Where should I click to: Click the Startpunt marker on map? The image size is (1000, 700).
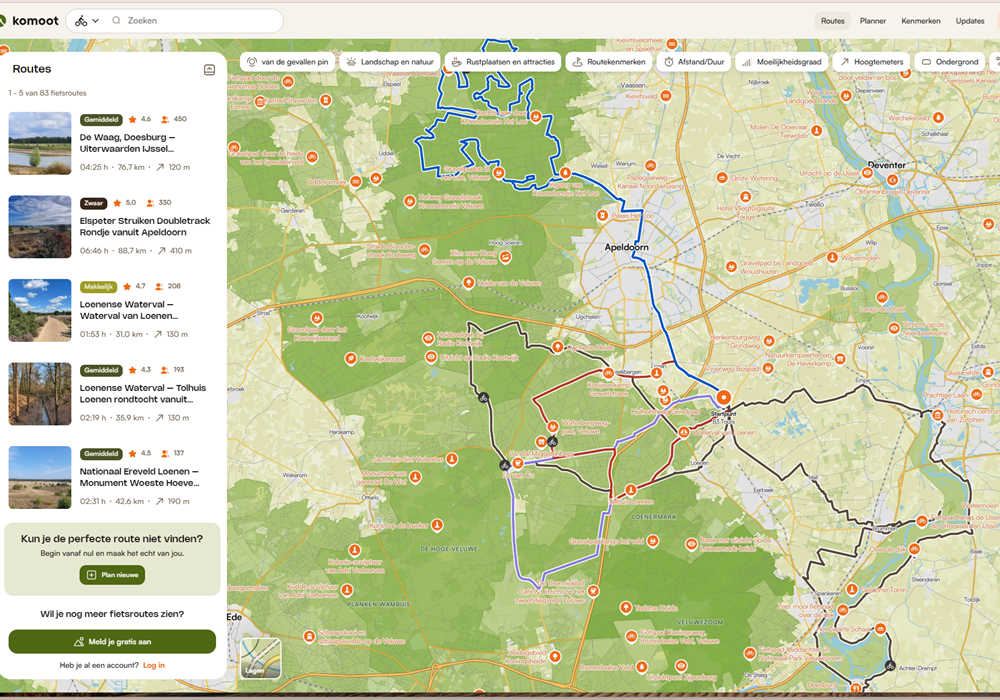point(723,397)
